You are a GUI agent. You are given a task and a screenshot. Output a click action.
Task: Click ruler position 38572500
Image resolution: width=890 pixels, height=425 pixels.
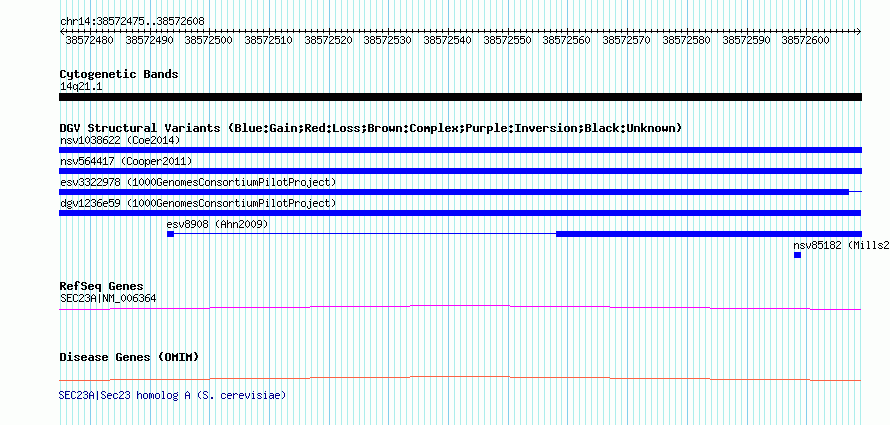pos(208,40)
